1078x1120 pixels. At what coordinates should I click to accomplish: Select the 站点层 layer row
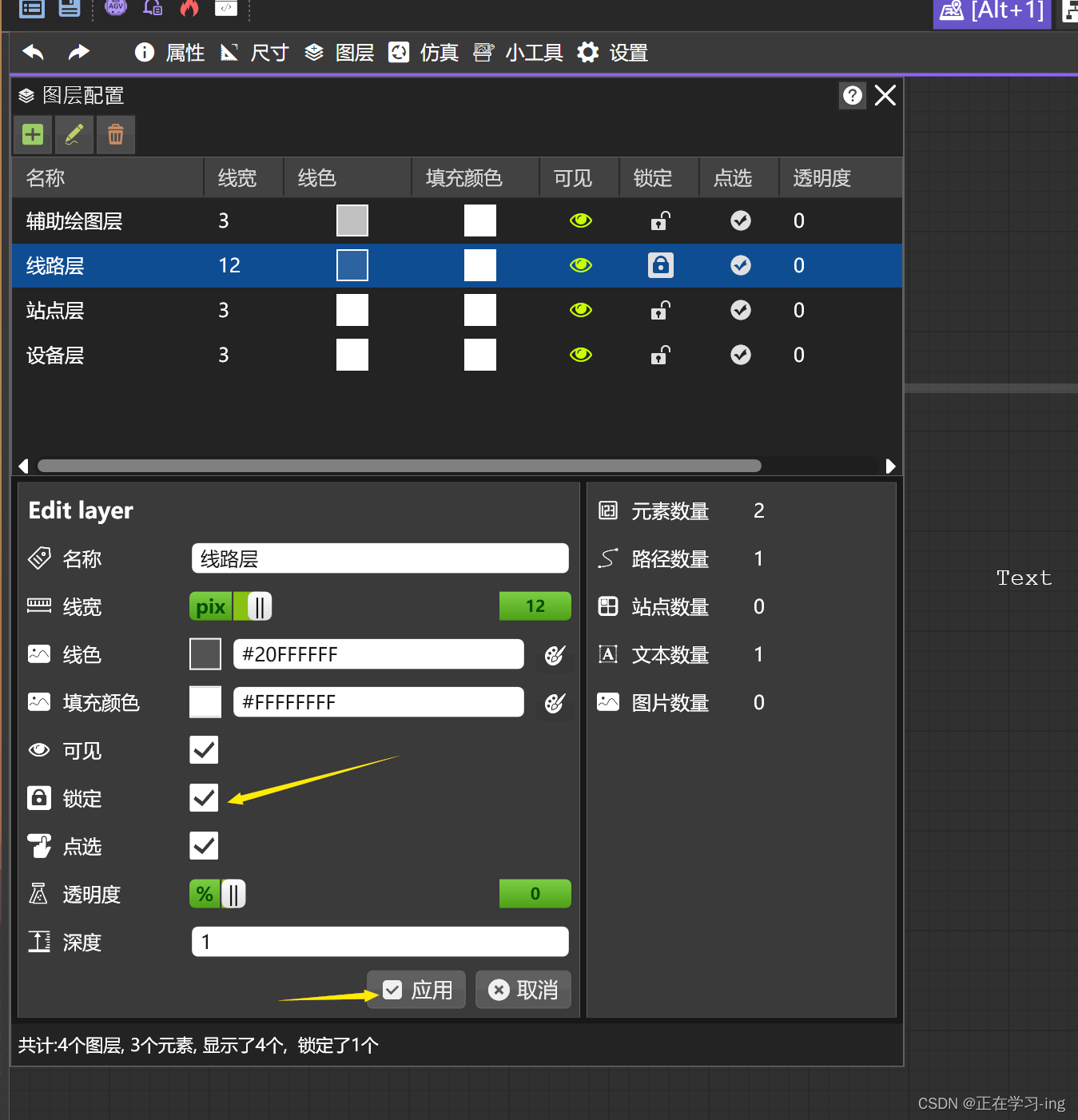(457, 310)
